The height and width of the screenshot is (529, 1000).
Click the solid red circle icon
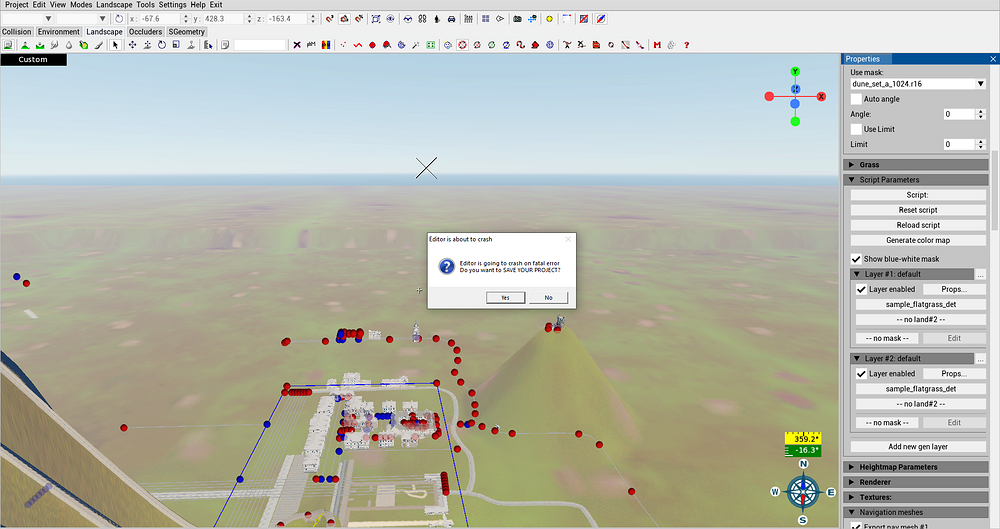pyautogui.click(x=372, y=45)
